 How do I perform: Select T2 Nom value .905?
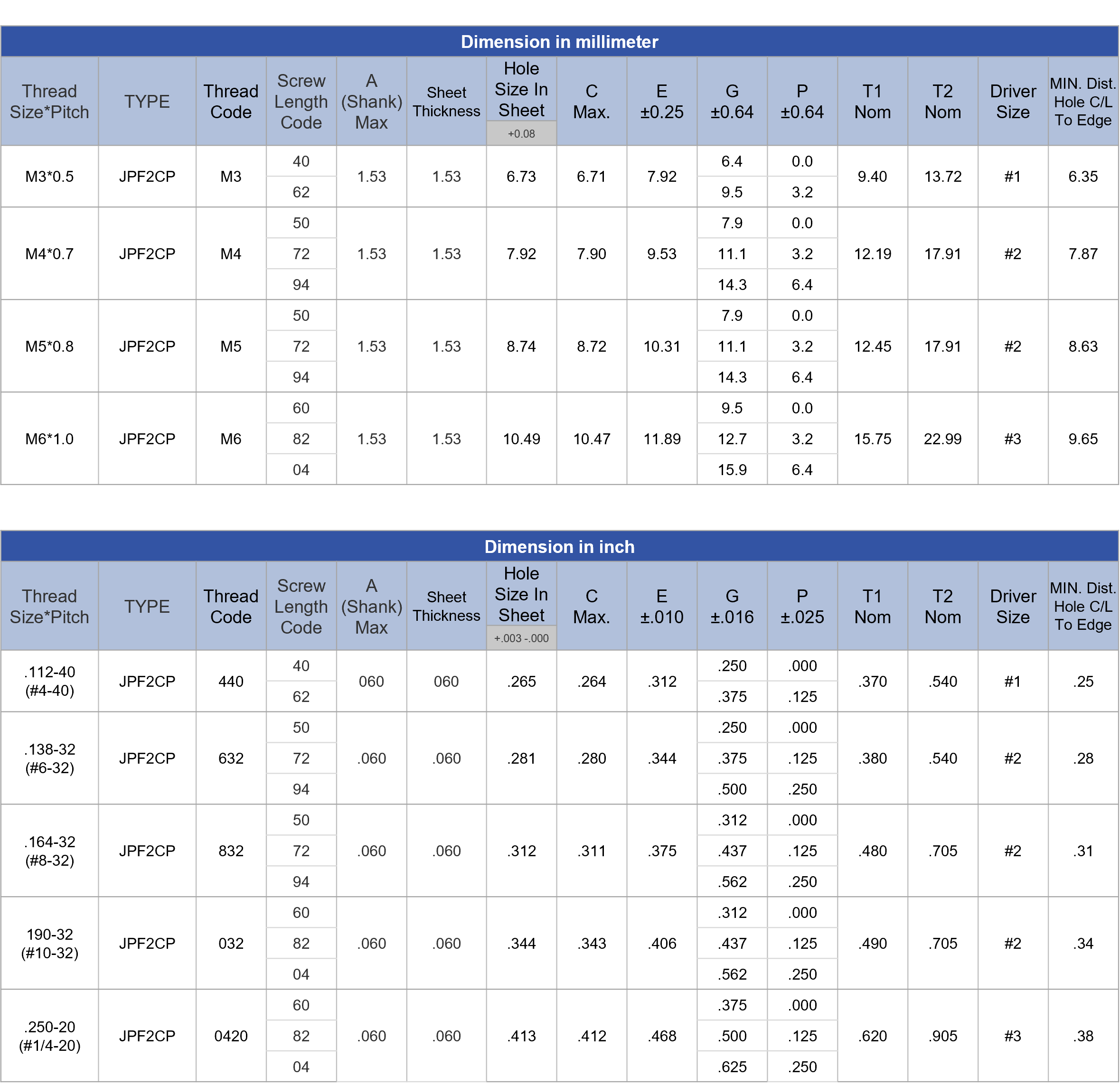943,1036
